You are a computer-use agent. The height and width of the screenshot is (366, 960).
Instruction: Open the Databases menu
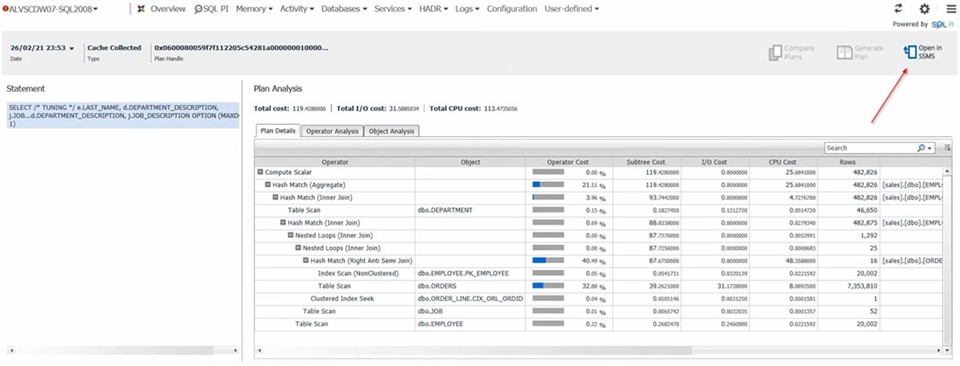click(343, 9)
